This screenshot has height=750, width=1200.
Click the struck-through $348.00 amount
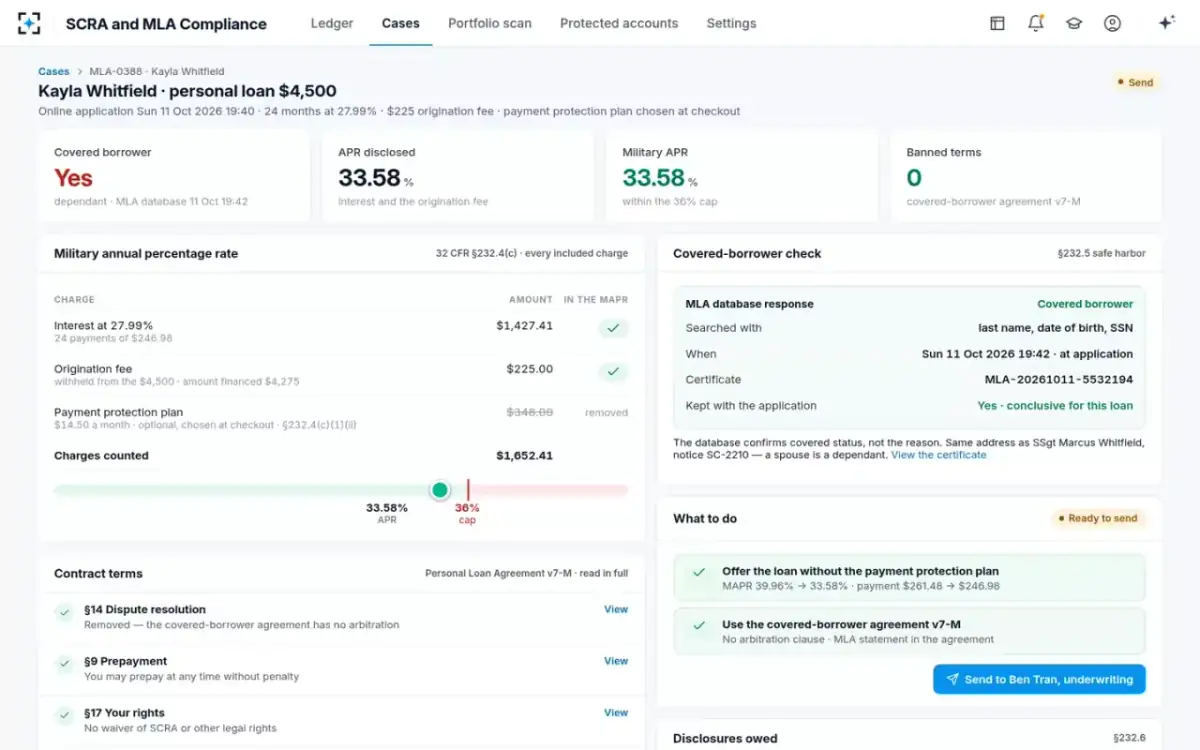point(530,412)
